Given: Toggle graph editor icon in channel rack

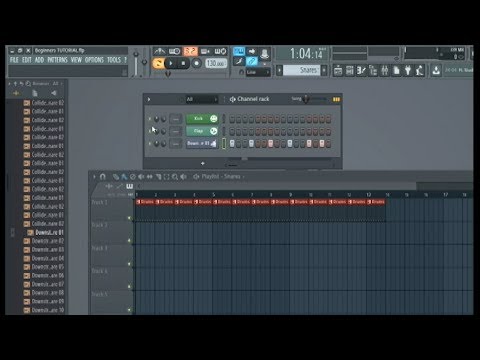Looking at the screenshot, I should 336,99.
